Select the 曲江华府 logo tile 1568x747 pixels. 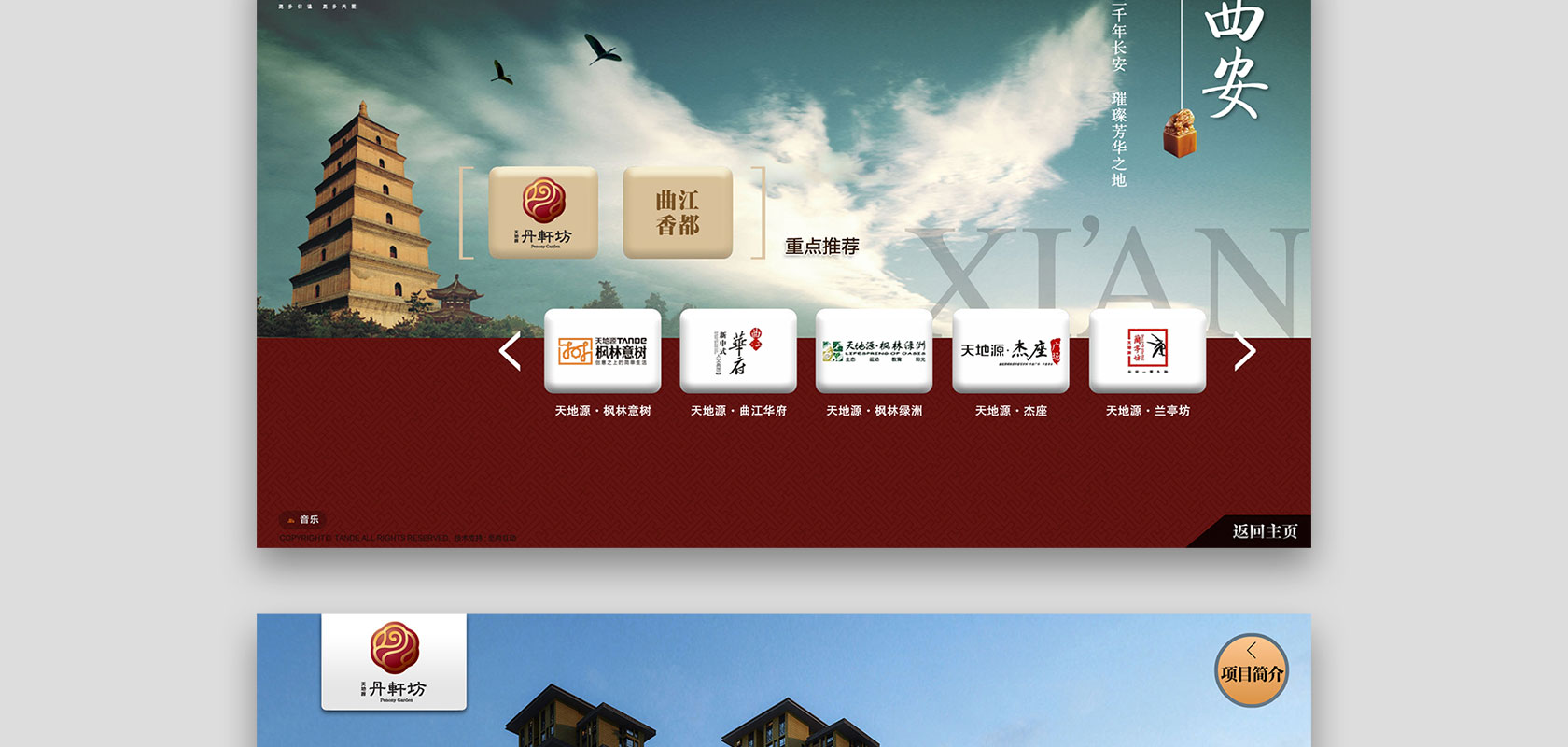738,351
